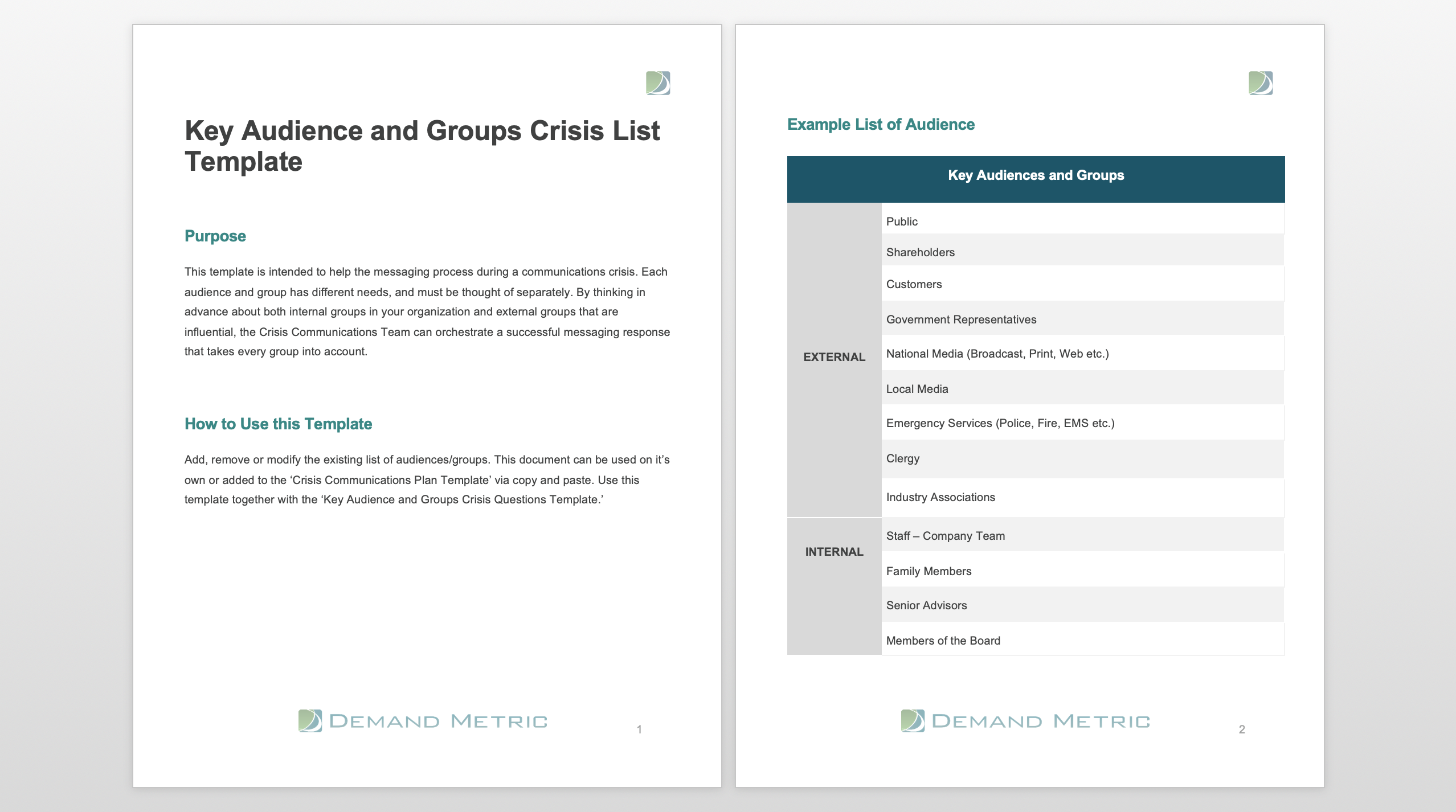Viewport: 1456px width, 812px height.
Task: Click the Demand Metric logo icon on page 2 header
Action: 1261,83
